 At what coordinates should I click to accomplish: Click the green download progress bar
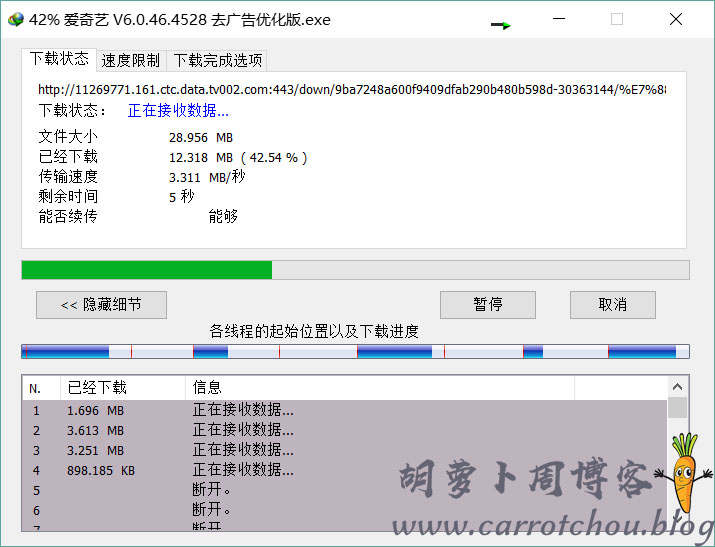click(x=355, y=270)
